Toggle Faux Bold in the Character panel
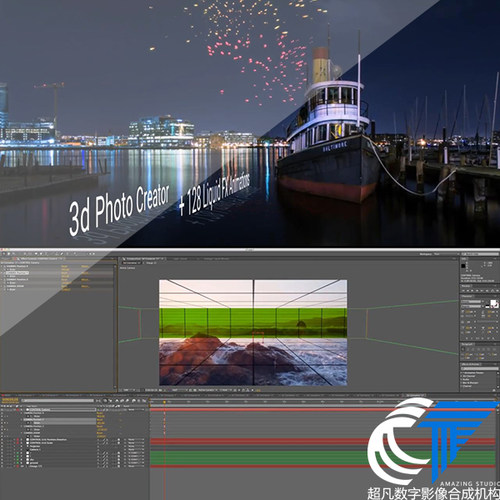The width and height of the screenshot is (500, 500). (x=467, y=338)
